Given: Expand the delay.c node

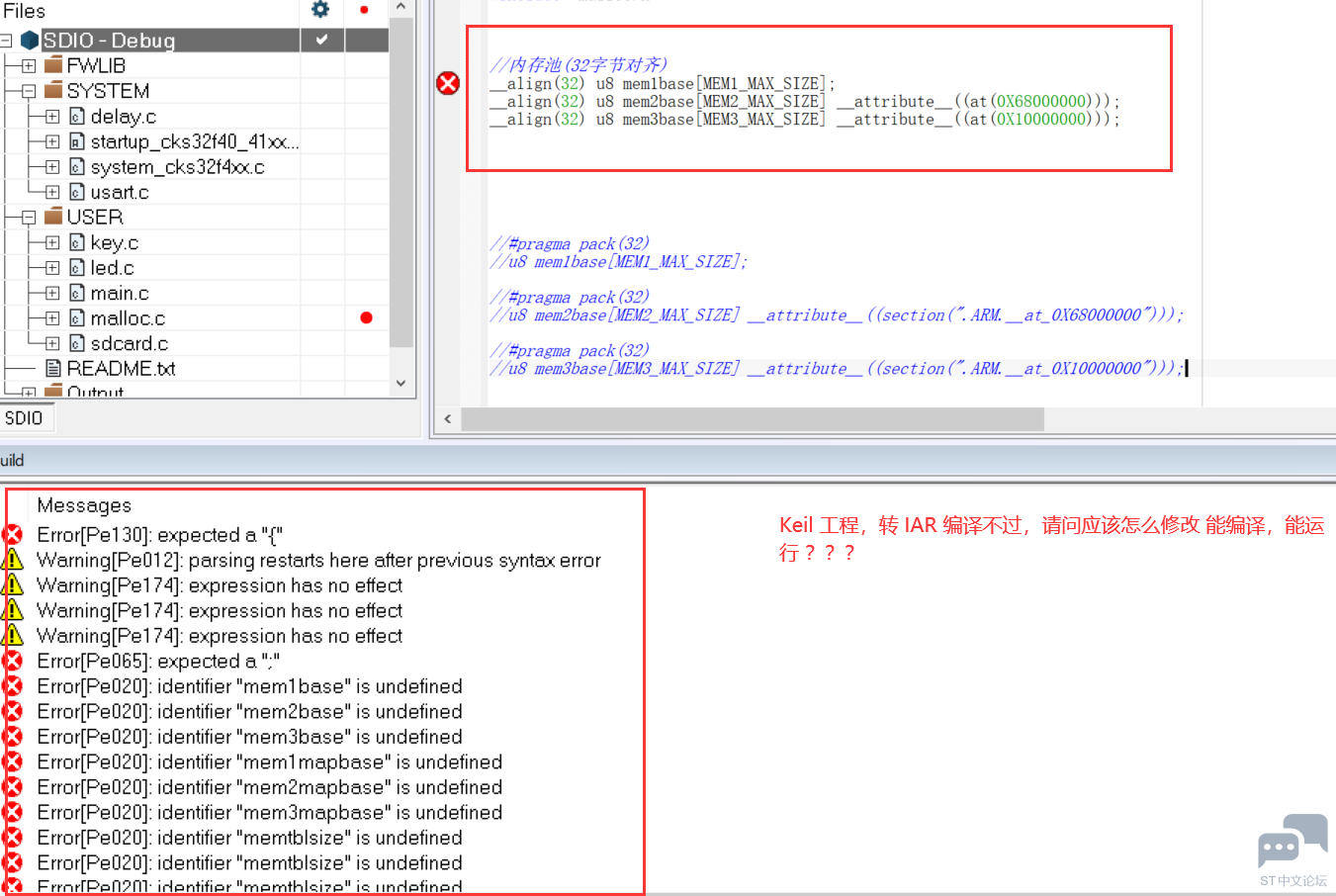Looking at the screenshot, I should tap(52, 117).
